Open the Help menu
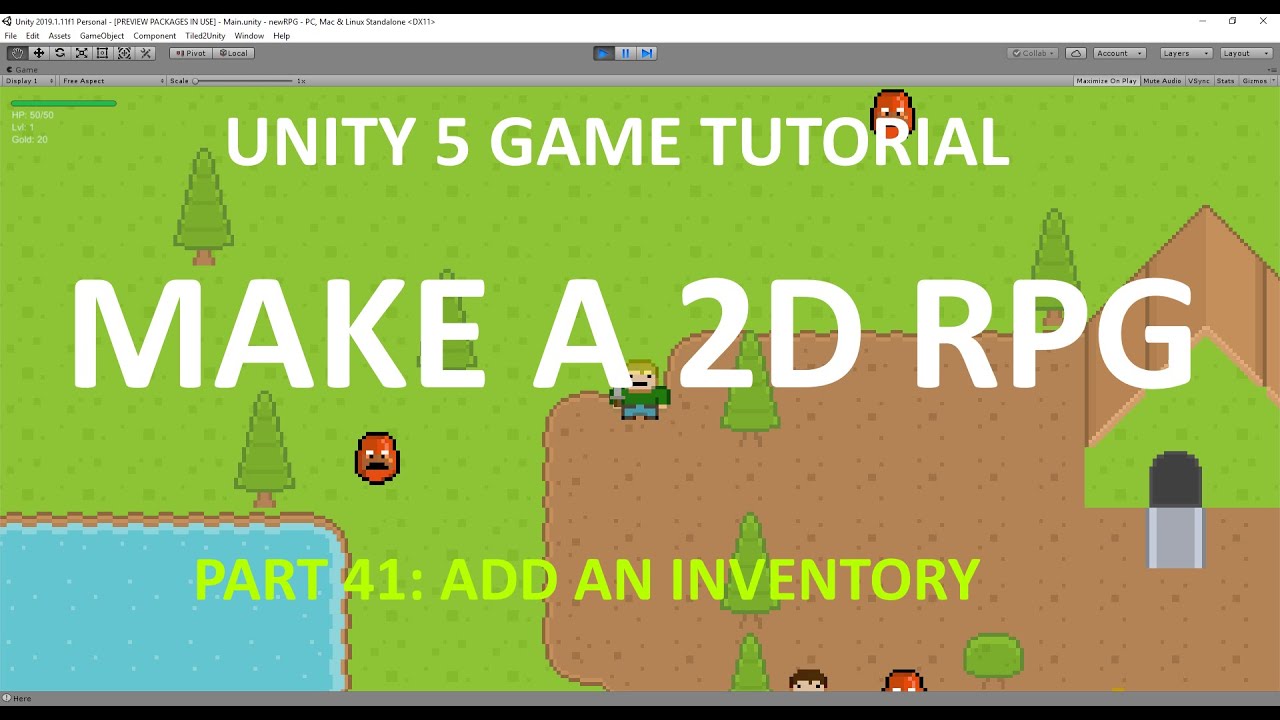 (x=282, y=36)
